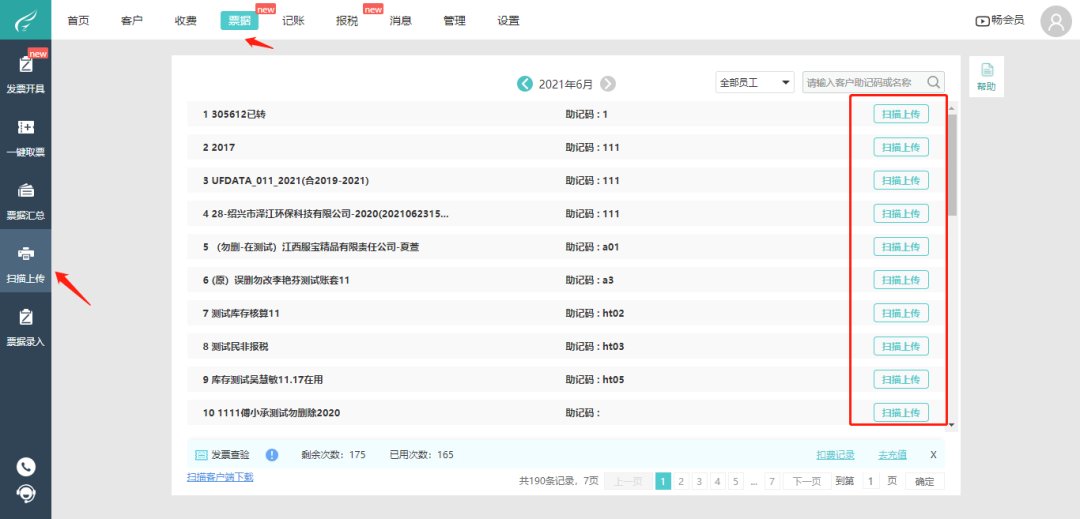Image resolution: width=1080 pixels, height=519 pixels.
Task: Open 一键取票 sidebar icon
Action: tap(25, 138)
